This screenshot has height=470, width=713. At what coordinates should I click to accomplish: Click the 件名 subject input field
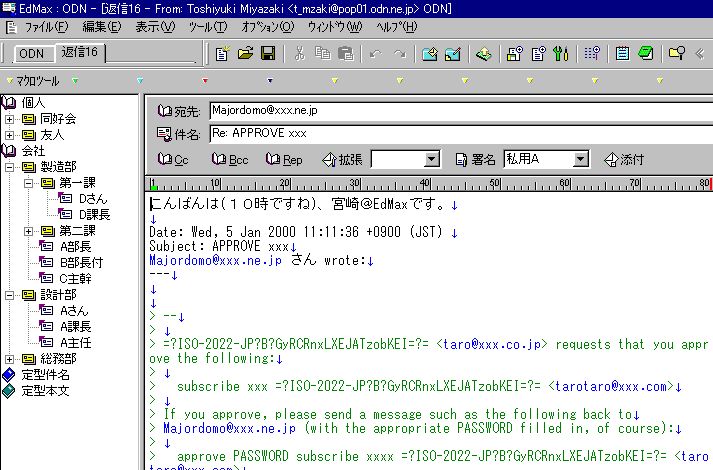pyautogui.click(x=461, y=134)
